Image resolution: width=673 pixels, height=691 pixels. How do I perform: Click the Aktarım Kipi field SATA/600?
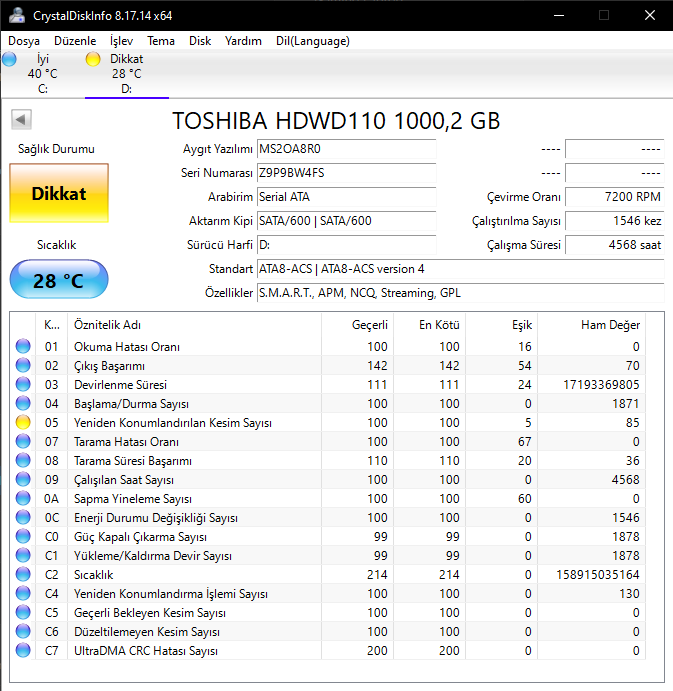tap(346, 221)
